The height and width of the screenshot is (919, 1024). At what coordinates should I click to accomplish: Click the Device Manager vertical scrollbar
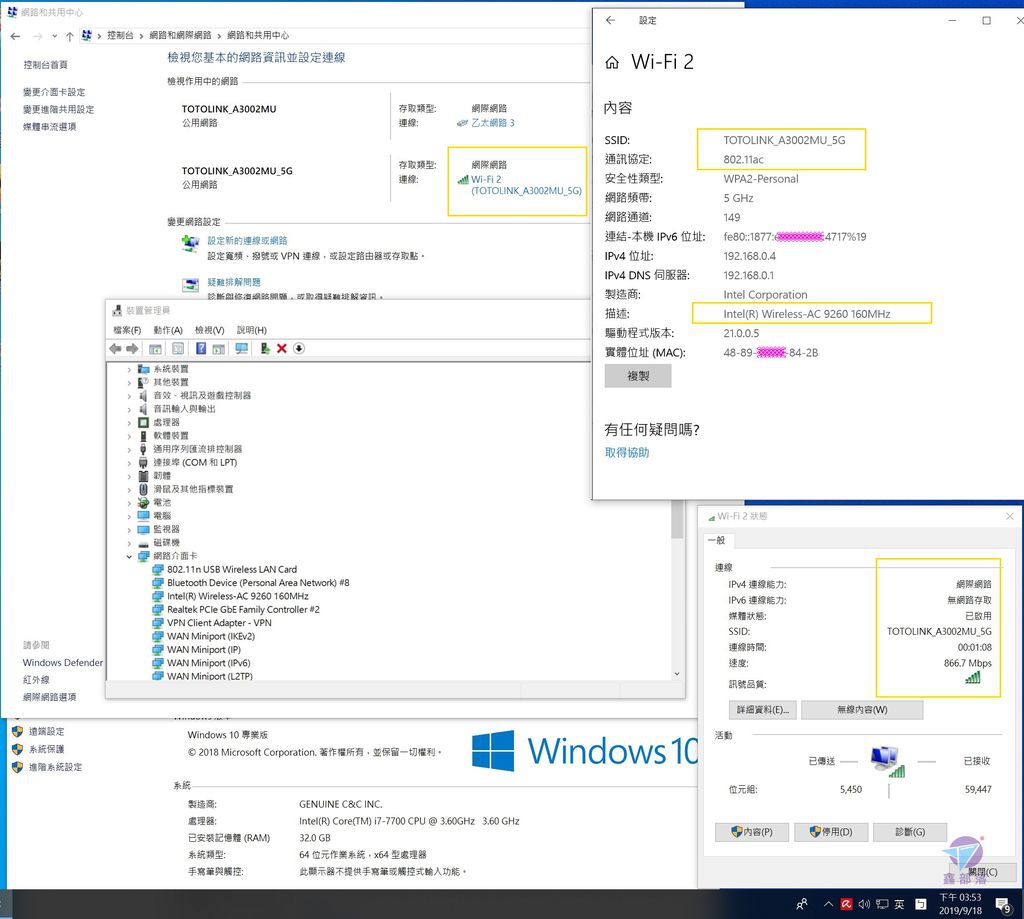(x=677, y=521)
